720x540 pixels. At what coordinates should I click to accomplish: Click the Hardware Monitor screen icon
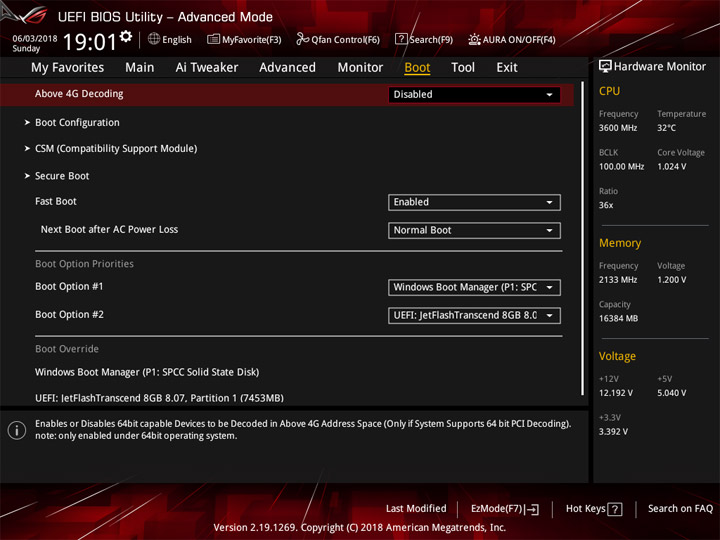click(605, 67)
